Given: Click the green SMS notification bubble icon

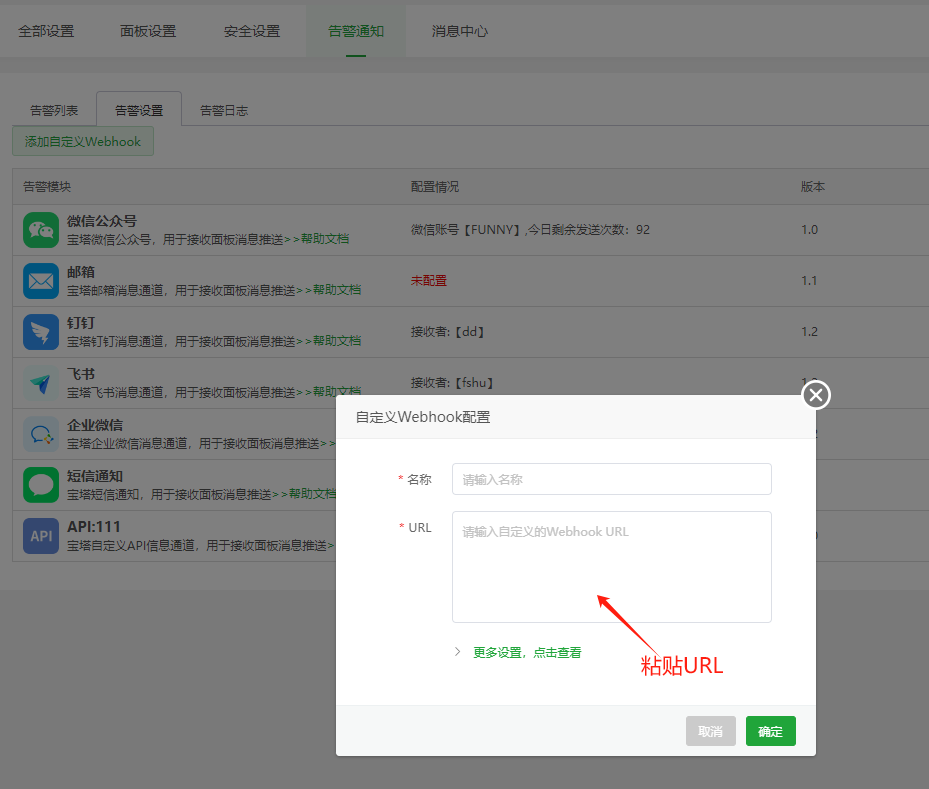Looking at the screenshot, I should tap(41, 485).
